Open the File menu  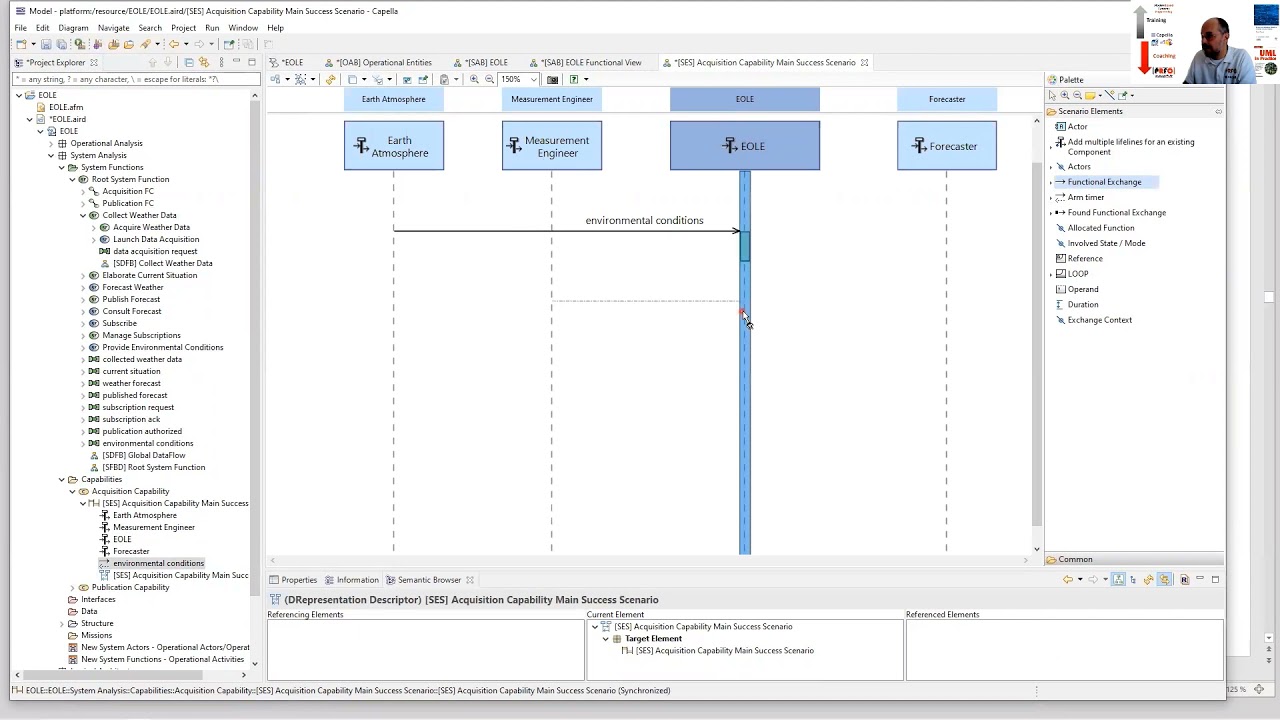click(x=20, y=28)
